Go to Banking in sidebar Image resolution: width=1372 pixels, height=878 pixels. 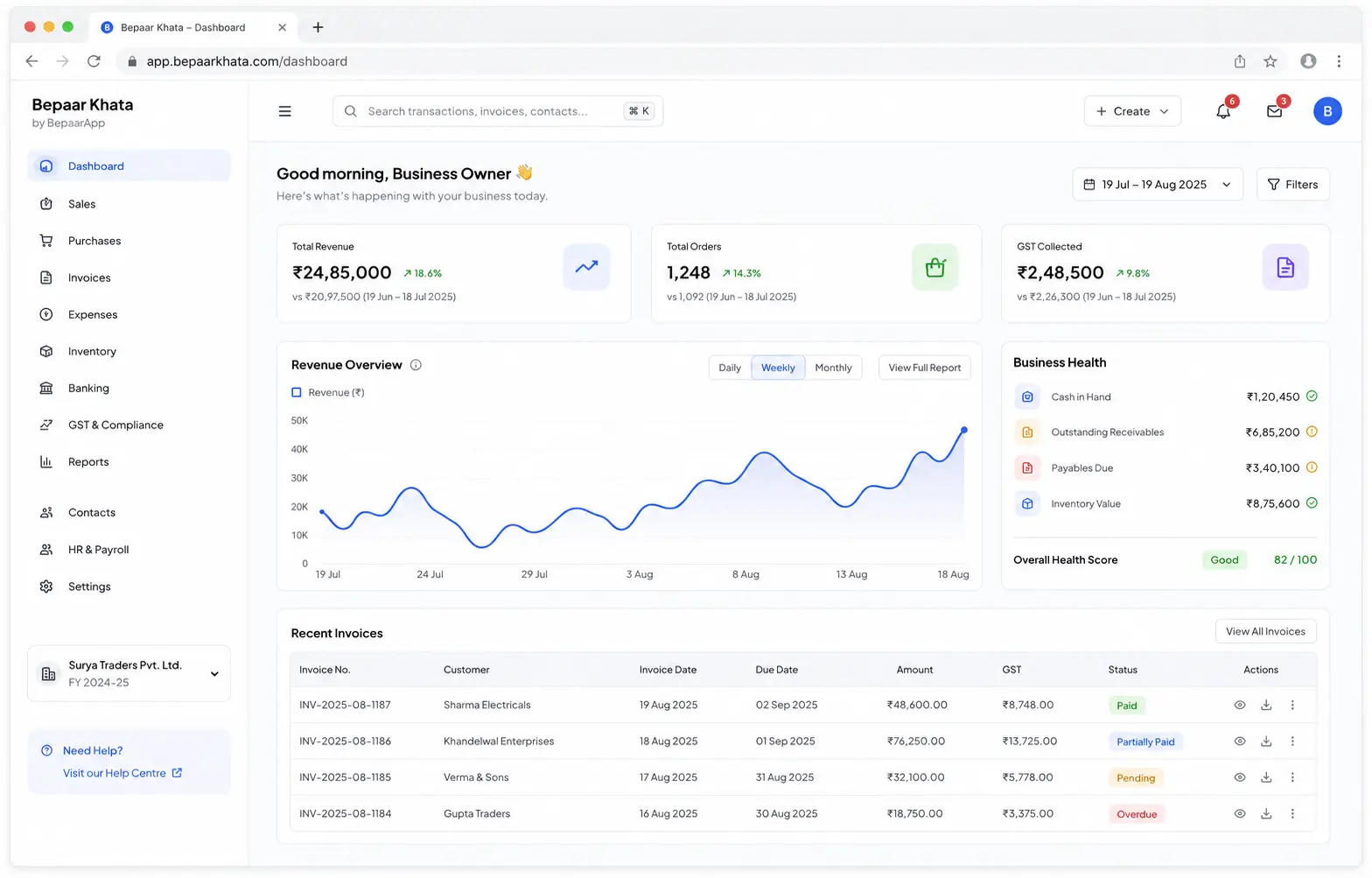pyautogui.click(x=129, y=388)
